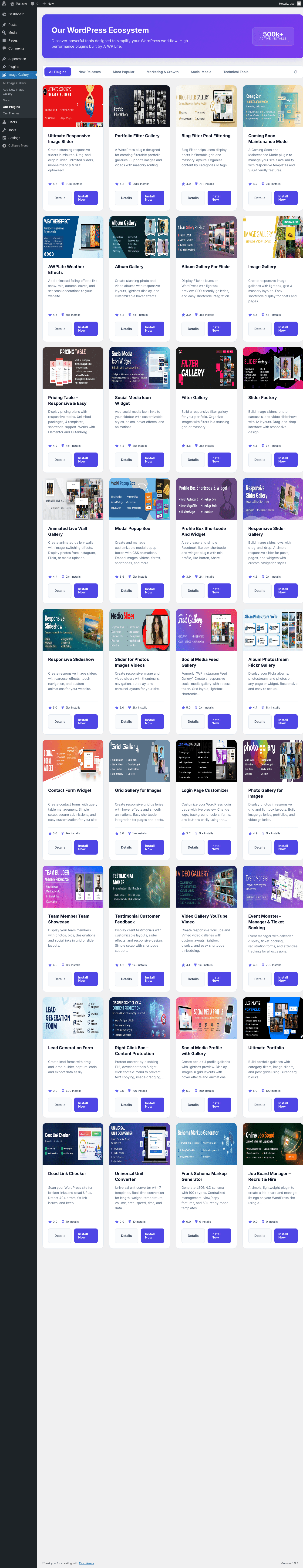303x1568 pixels.
Task: Click the "Our WordPress Ecosystem" heading
Action: tap(101, 30)
